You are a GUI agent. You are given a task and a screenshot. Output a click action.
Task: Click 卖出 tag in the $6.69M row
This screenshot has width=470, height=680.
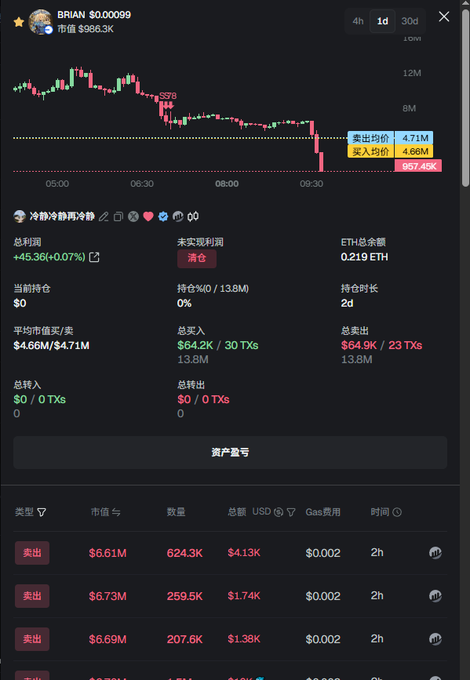click(32, 639)
